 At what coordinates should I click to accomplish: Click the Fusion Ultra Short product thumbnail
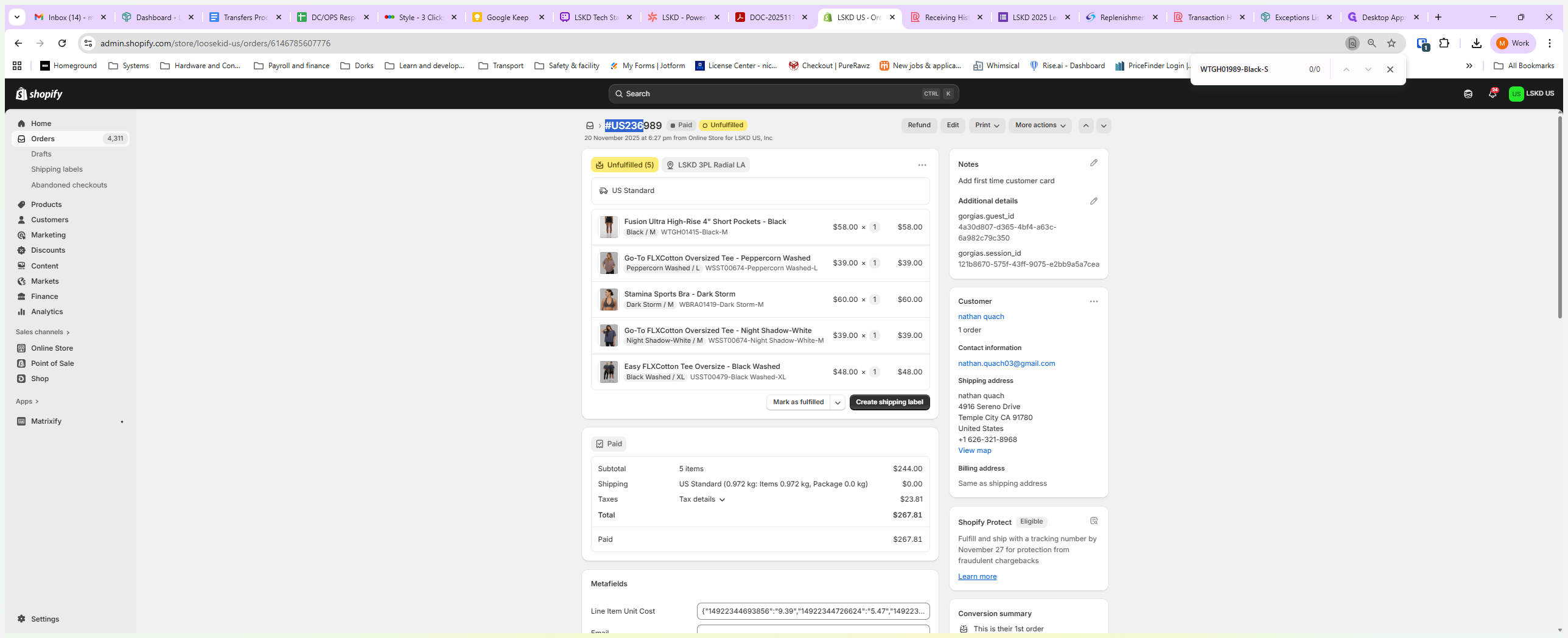[x=608, y=227]
